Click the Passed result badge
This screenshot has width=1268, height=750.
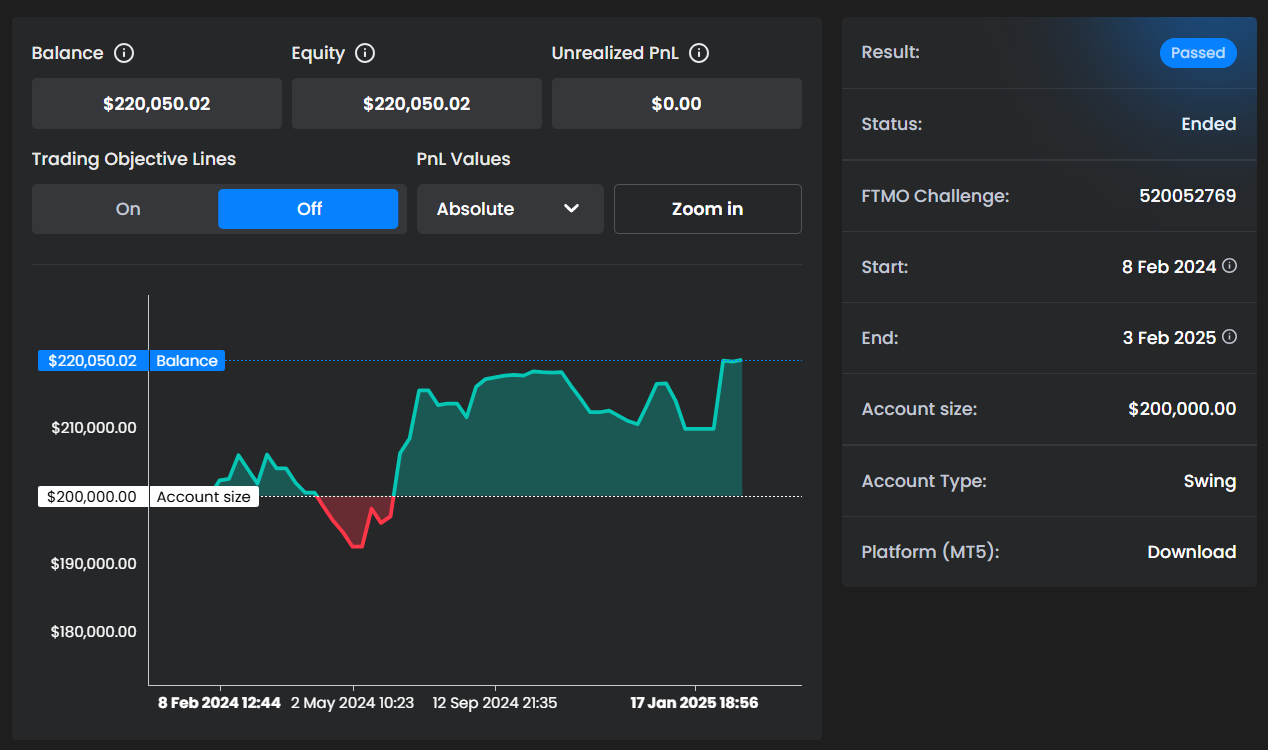1197,53
